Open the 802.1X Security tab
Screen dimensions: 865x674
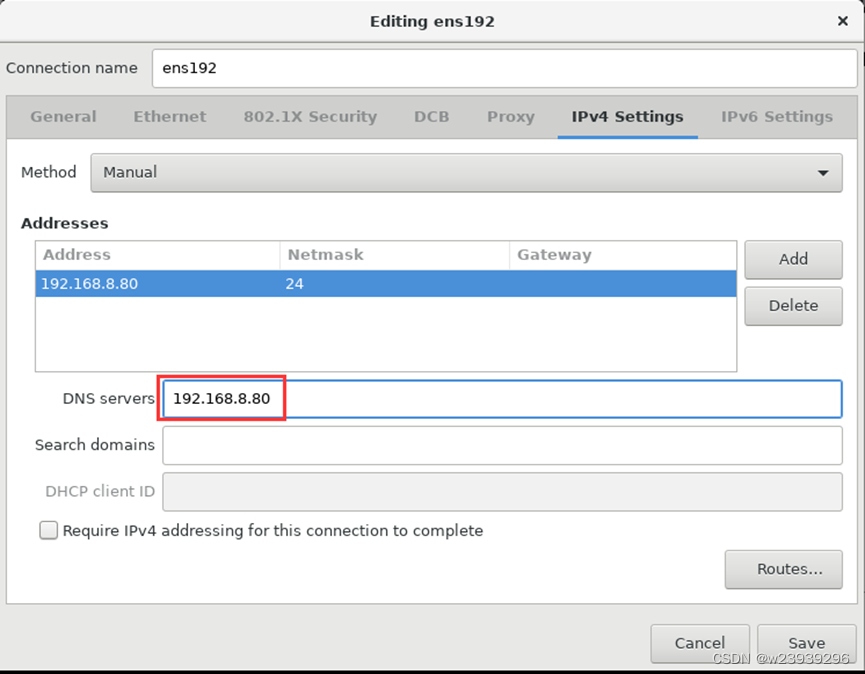311,117
